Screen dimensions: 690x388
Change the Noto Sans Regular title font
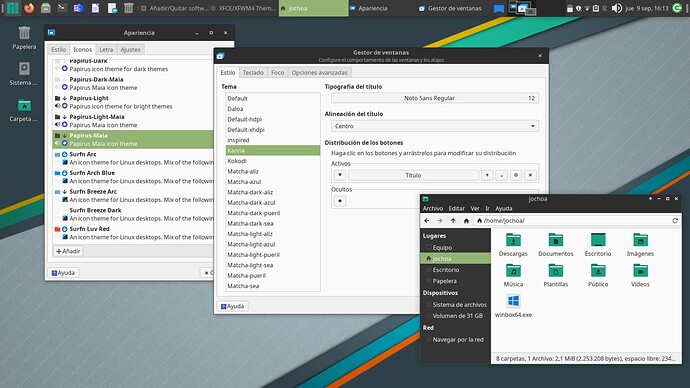pos(435,98)
